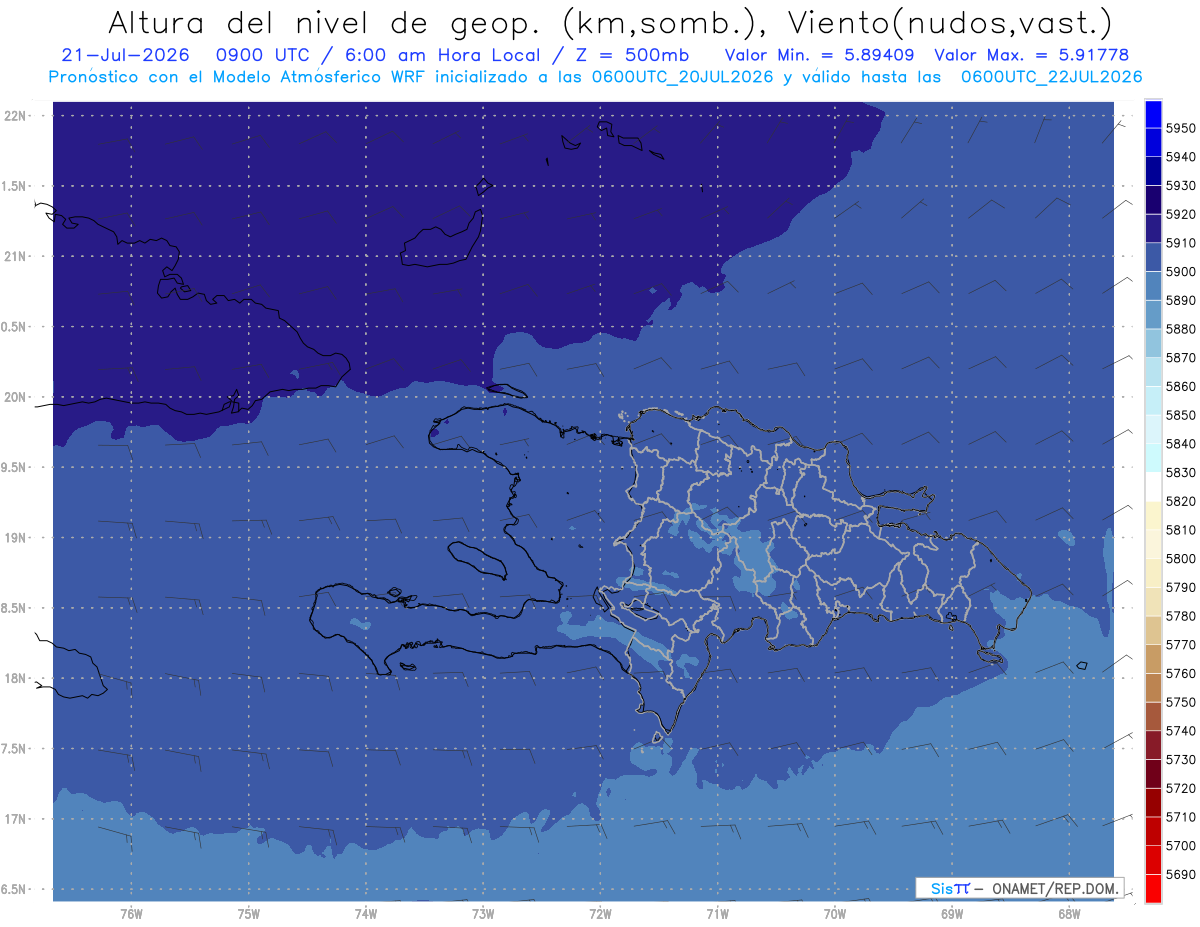Click the 69W longitude axis label

click(x=951, y=913)
